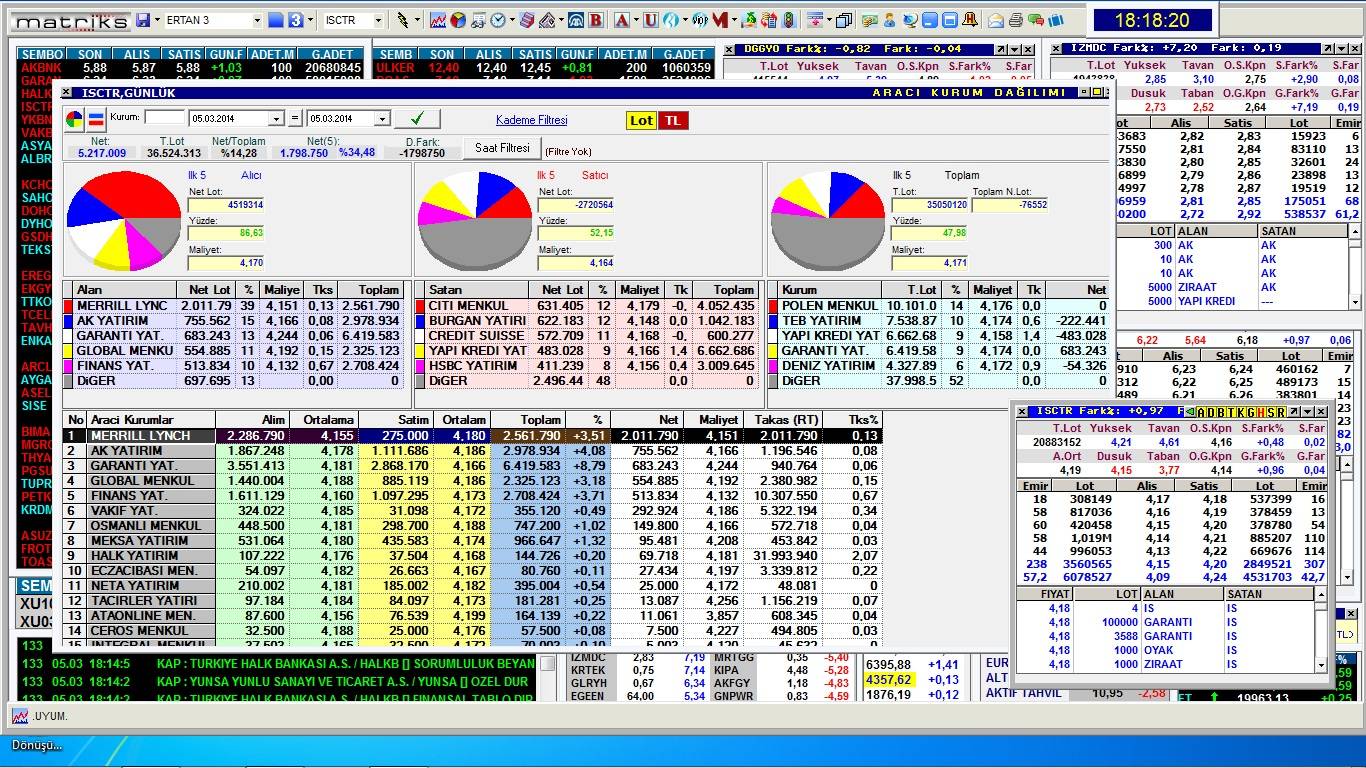This screenshot has width=1366, height=768.
Task: Open the envelope messages icon
Action: pos(996,20)
